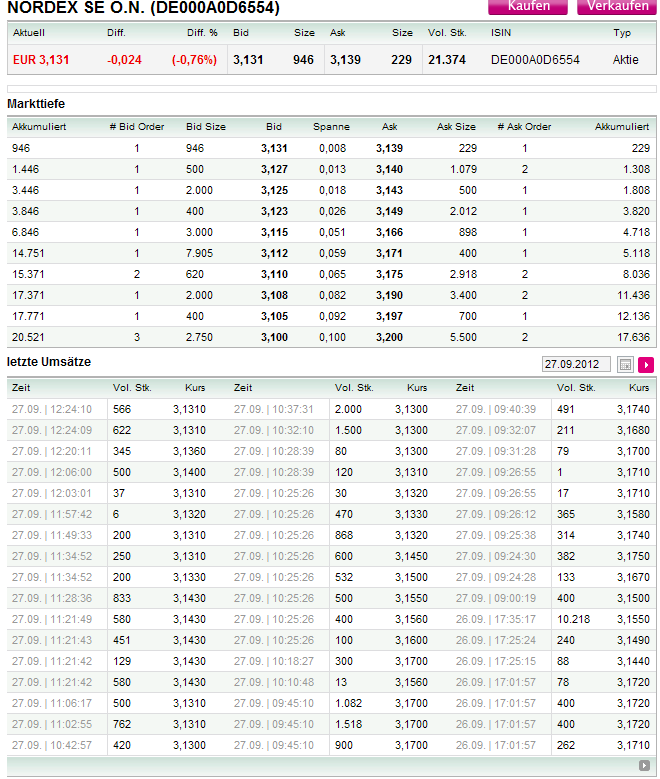Screen dimensions: 660x779
Task: Click the trade time 27.09. | 10:42:57
Action: tap(52, 745)
